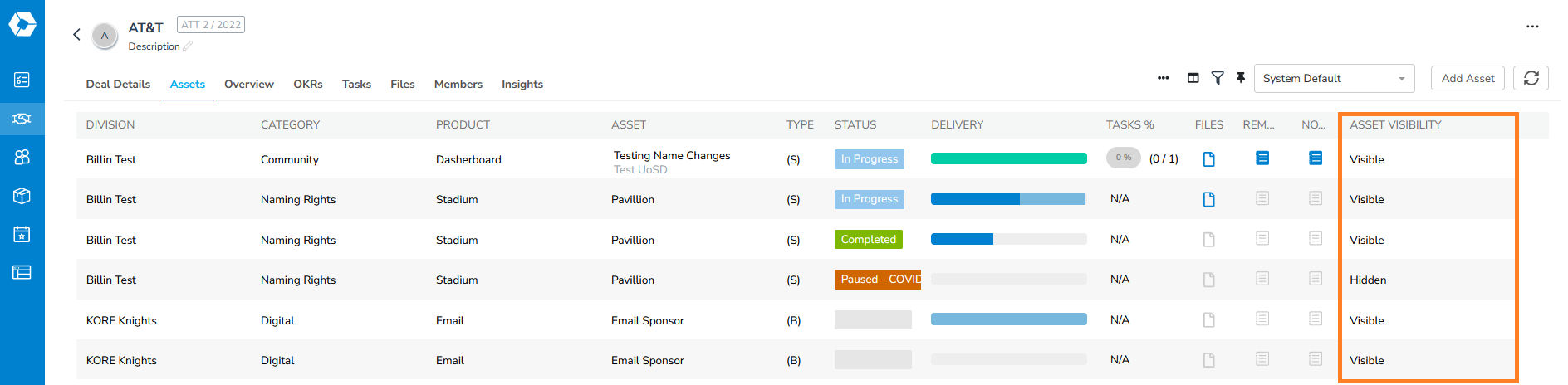The width and height of the screenshot is (1568, 385).
Task: Click the (0 / 1) tasks count
Action: (1164, 158)
